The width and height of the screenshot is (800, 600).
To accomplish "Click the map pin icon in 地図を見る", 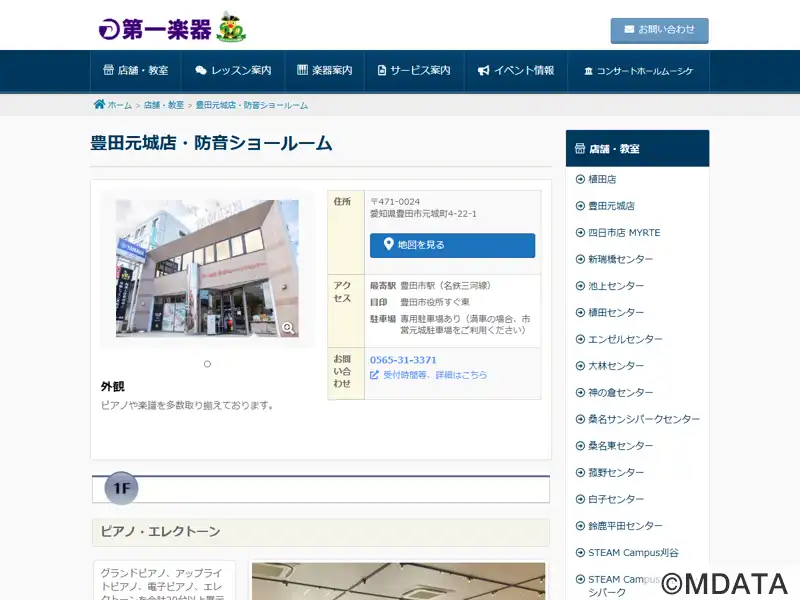I will (x=389, y=244).
